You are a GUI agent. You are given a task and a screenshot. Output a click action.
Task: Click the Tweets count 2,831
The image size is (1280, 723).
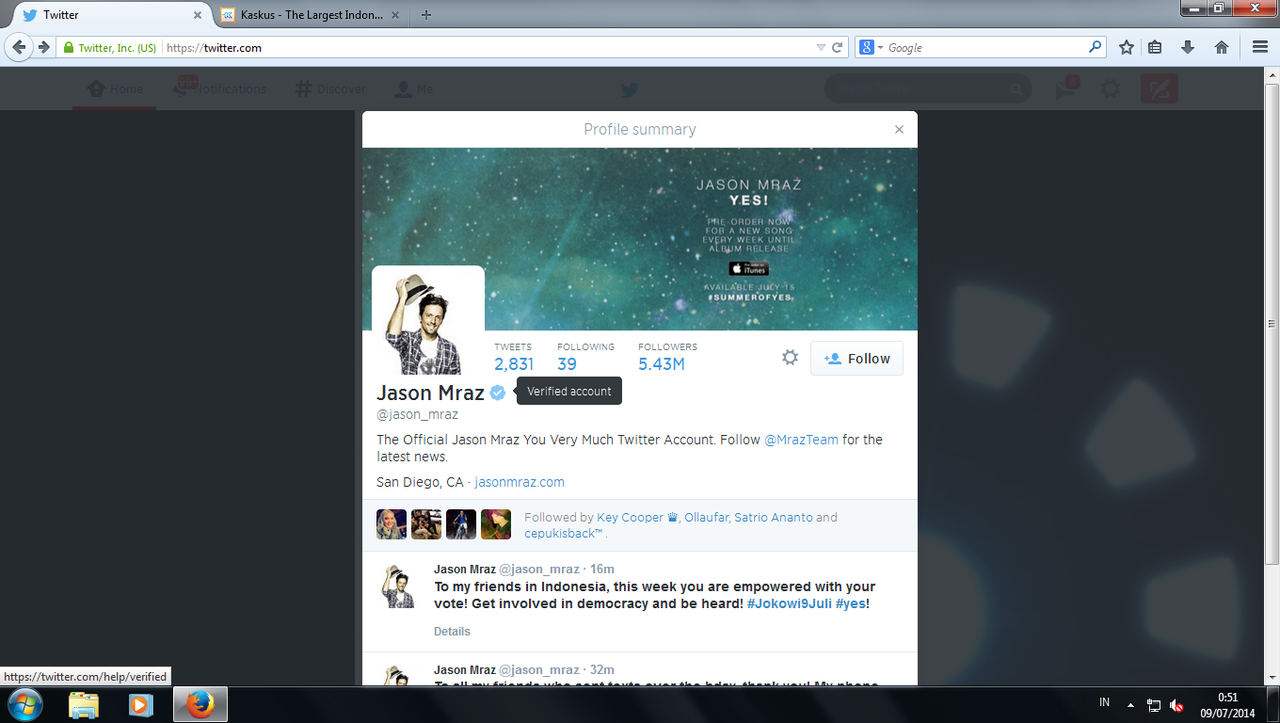tap(514, 364)
